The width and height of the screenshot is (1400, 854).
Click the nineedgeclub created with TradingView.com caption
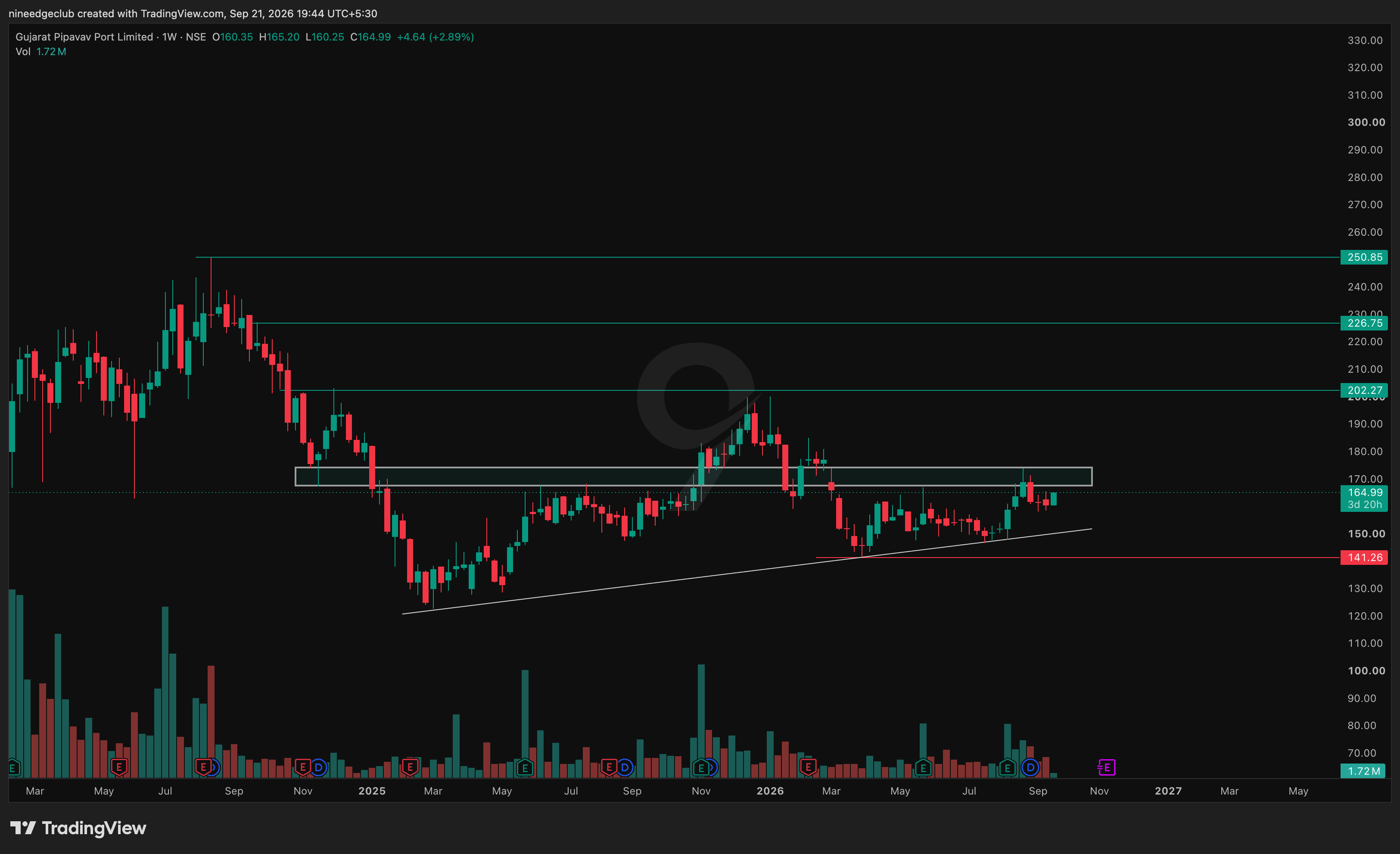pos(193,13)
